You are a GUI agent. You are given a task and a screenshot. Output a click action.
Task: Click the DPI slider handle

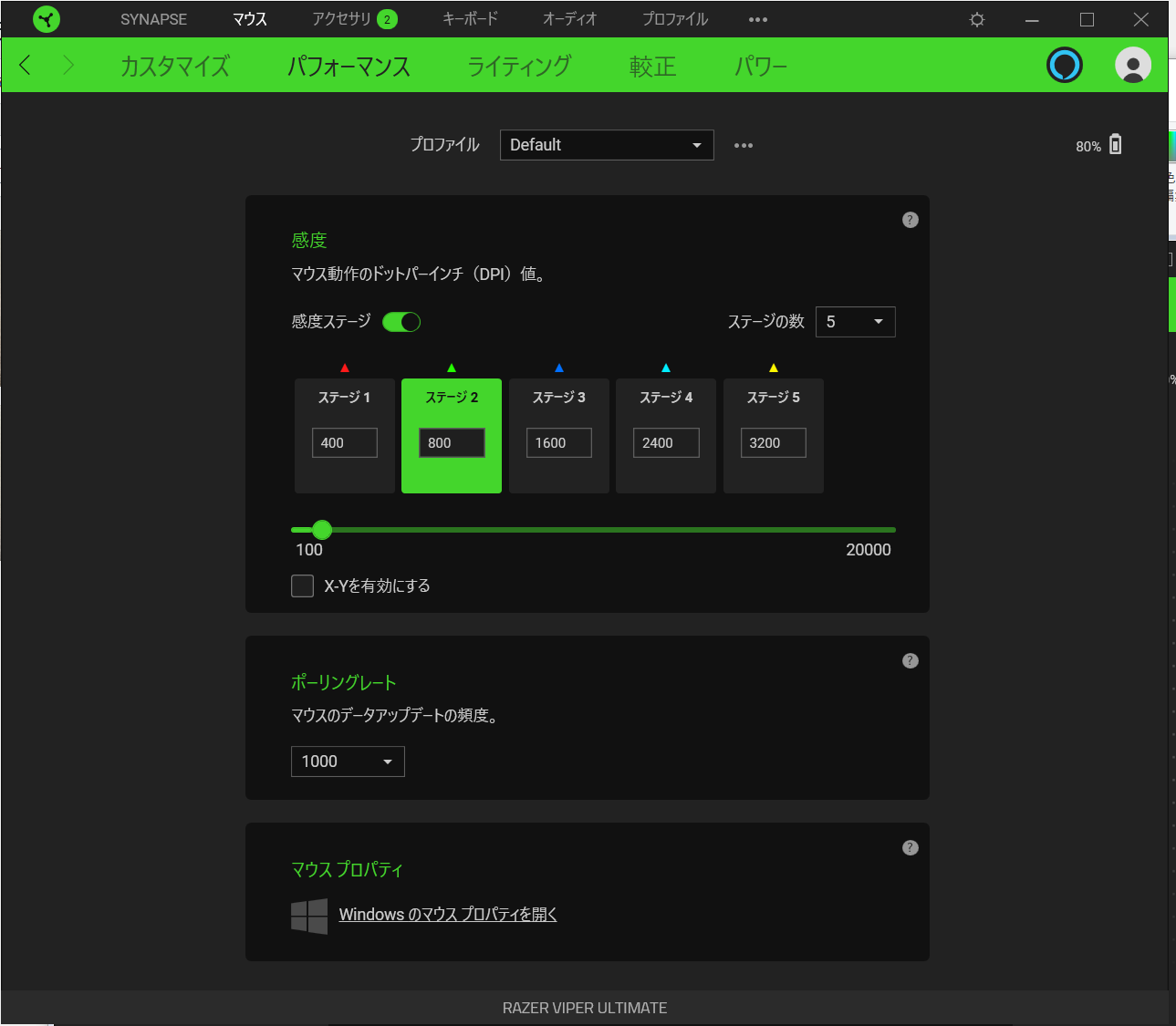pos(321,530)
